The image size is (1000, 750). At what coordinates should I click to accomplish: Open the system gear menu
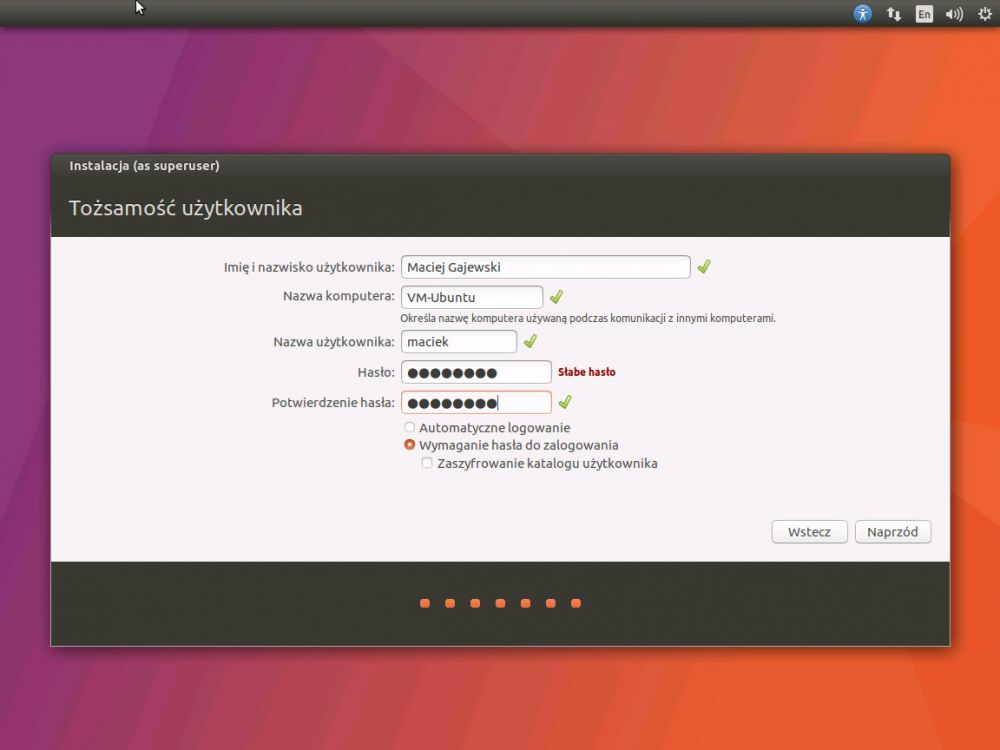click(x=985, y=13)
